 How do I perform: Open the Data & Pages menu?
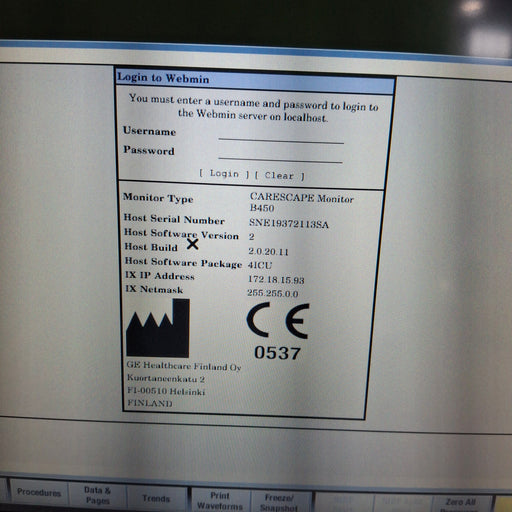tap(97, 495)
